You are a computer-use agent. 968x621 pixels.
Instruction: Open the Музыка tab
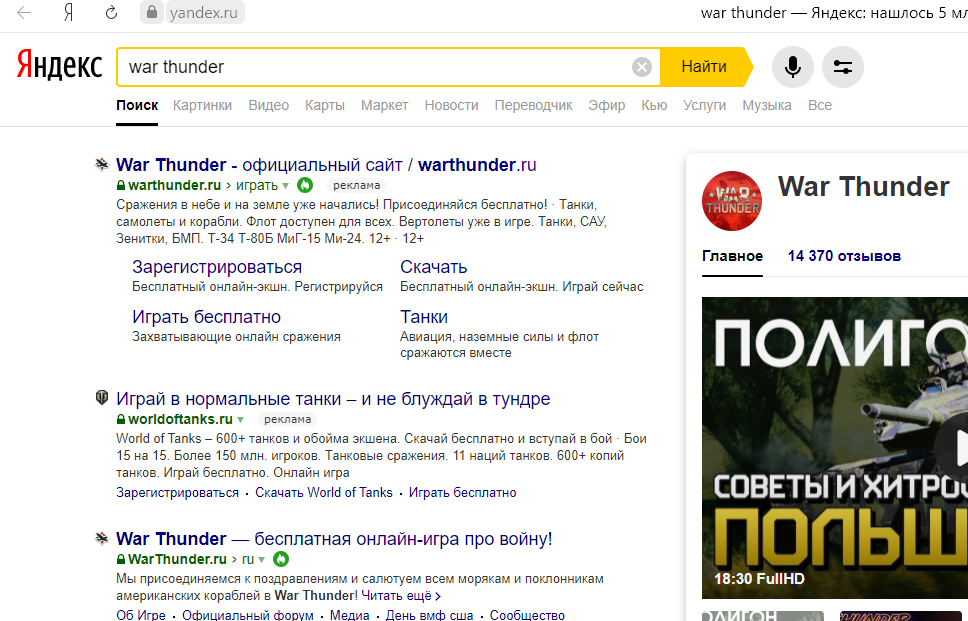[767, 106]
